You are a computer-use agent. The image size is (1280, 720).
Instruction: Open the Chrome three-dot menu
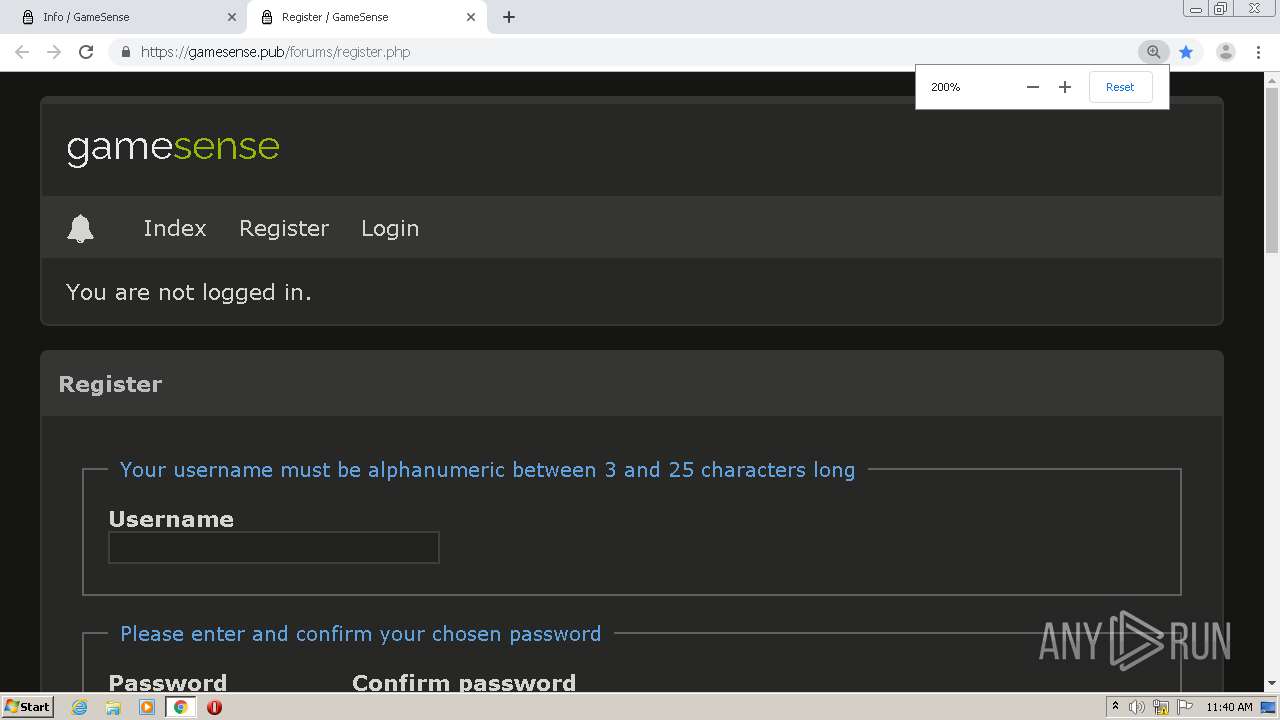click(1259, 52)
